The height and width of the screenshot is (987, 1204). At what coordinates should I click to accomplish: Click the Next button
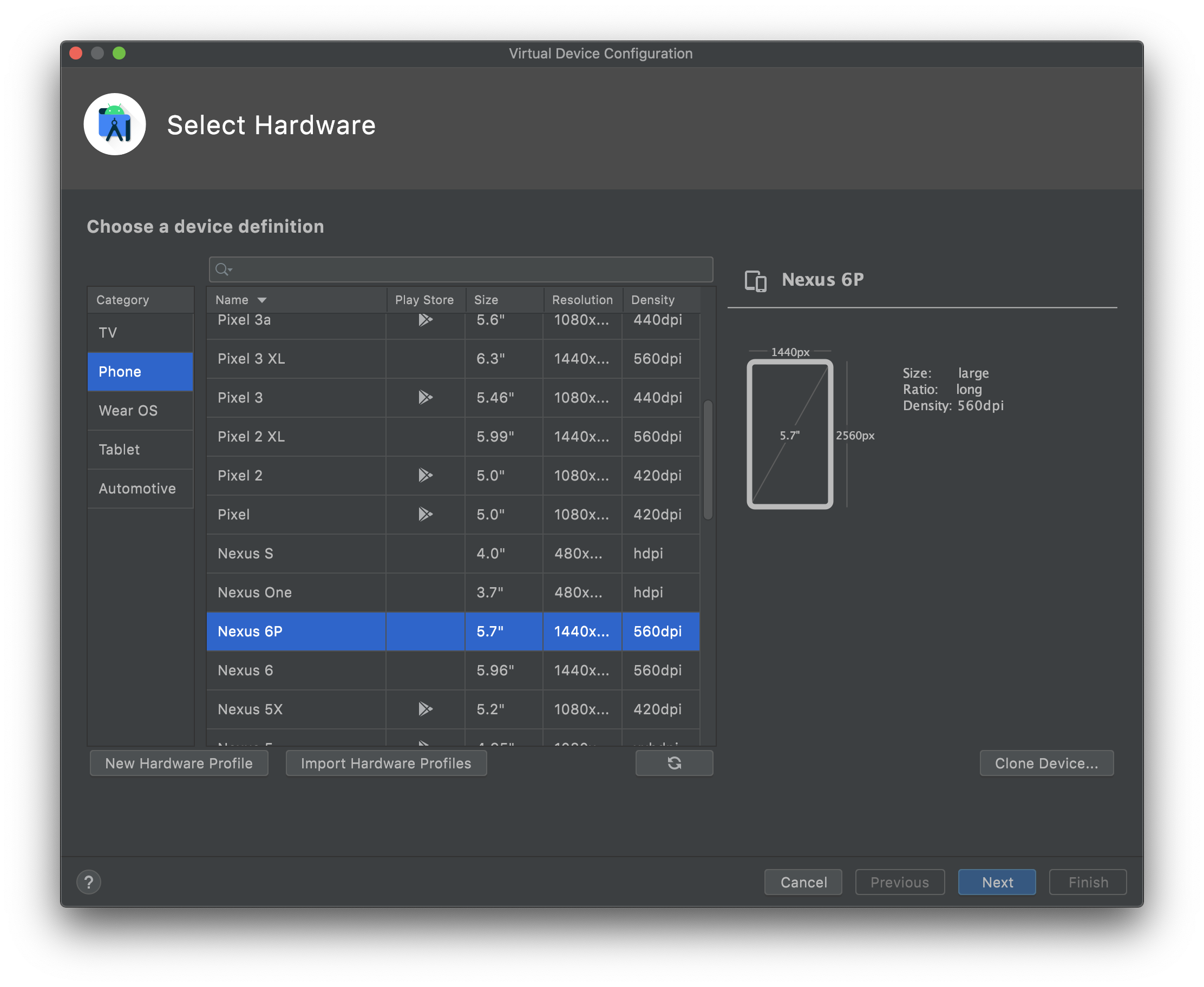coord(997,882)
